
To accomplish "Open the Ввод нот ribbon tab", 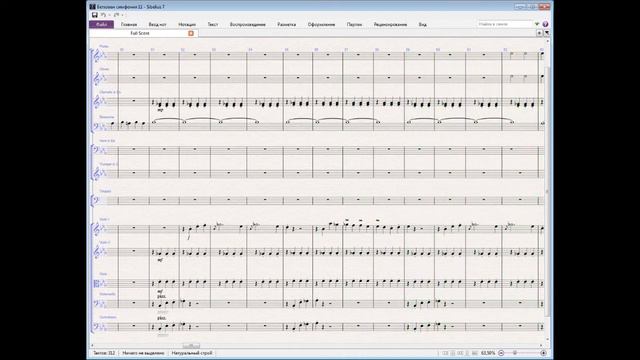I will (x=157, y=24).
